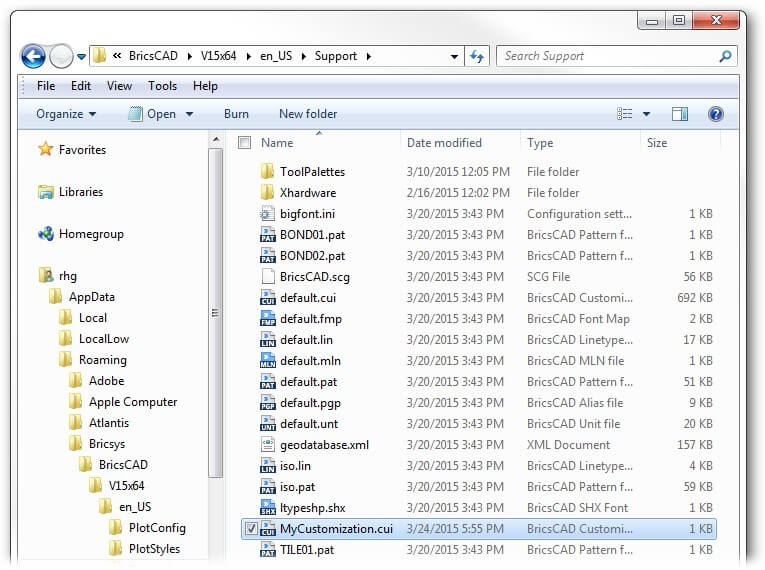Expand the arrow after BricsCAD breadcrumb
Viewport: 765px width, 570px height.
(190, 57)
